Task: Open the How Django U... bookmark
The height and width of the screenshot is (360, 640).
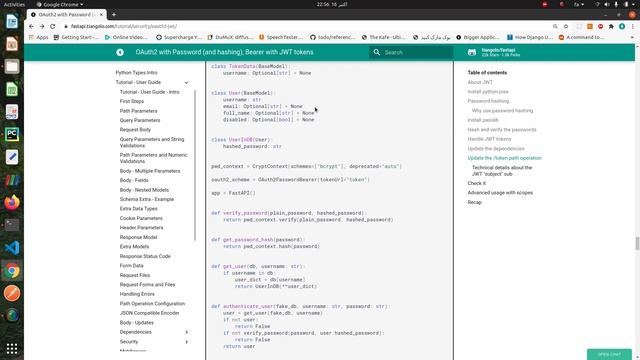Action: point(530,37)
